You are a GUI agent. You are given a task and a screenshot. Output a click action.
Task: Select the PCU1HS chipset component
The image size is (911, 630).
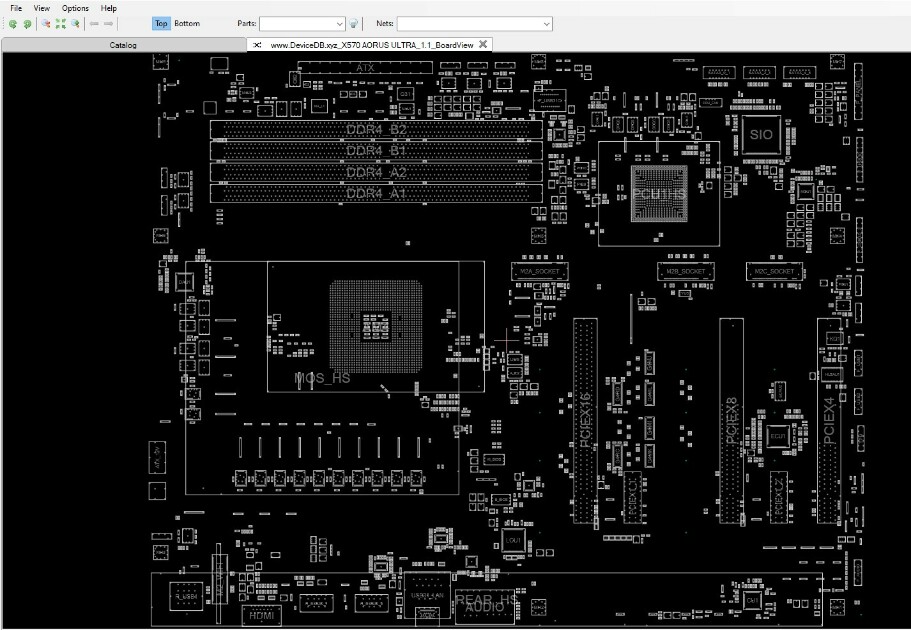point(659,194)
